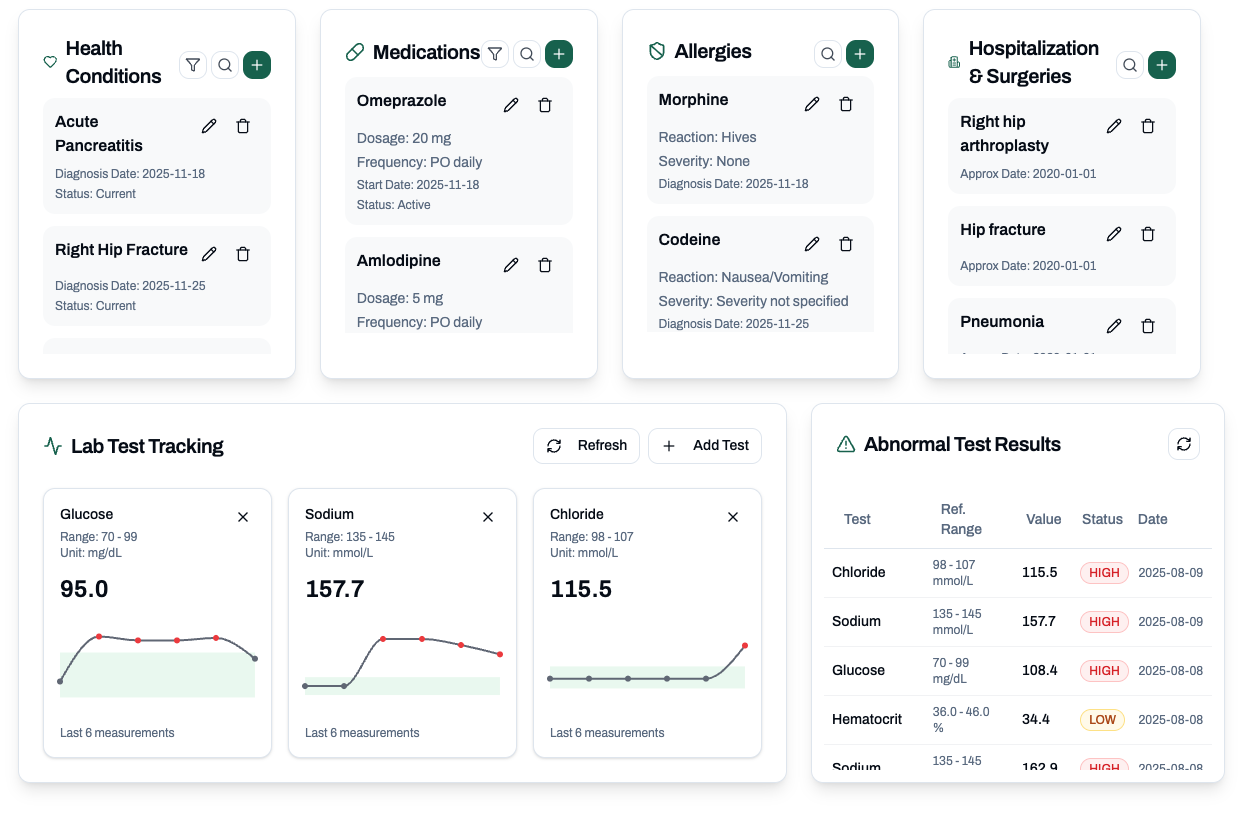Edit the Morphine allergy

pos(812,104)
